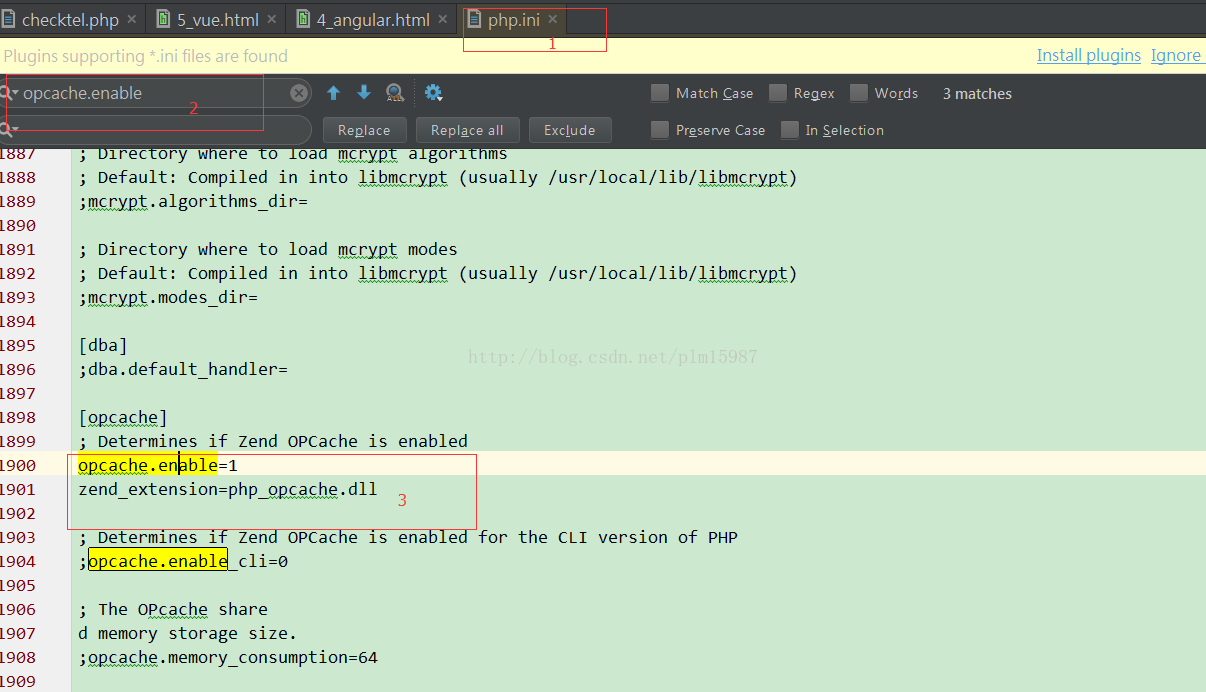Open search history magnifier in find field
Viewport: 1206px width, 692px height.
10,93
